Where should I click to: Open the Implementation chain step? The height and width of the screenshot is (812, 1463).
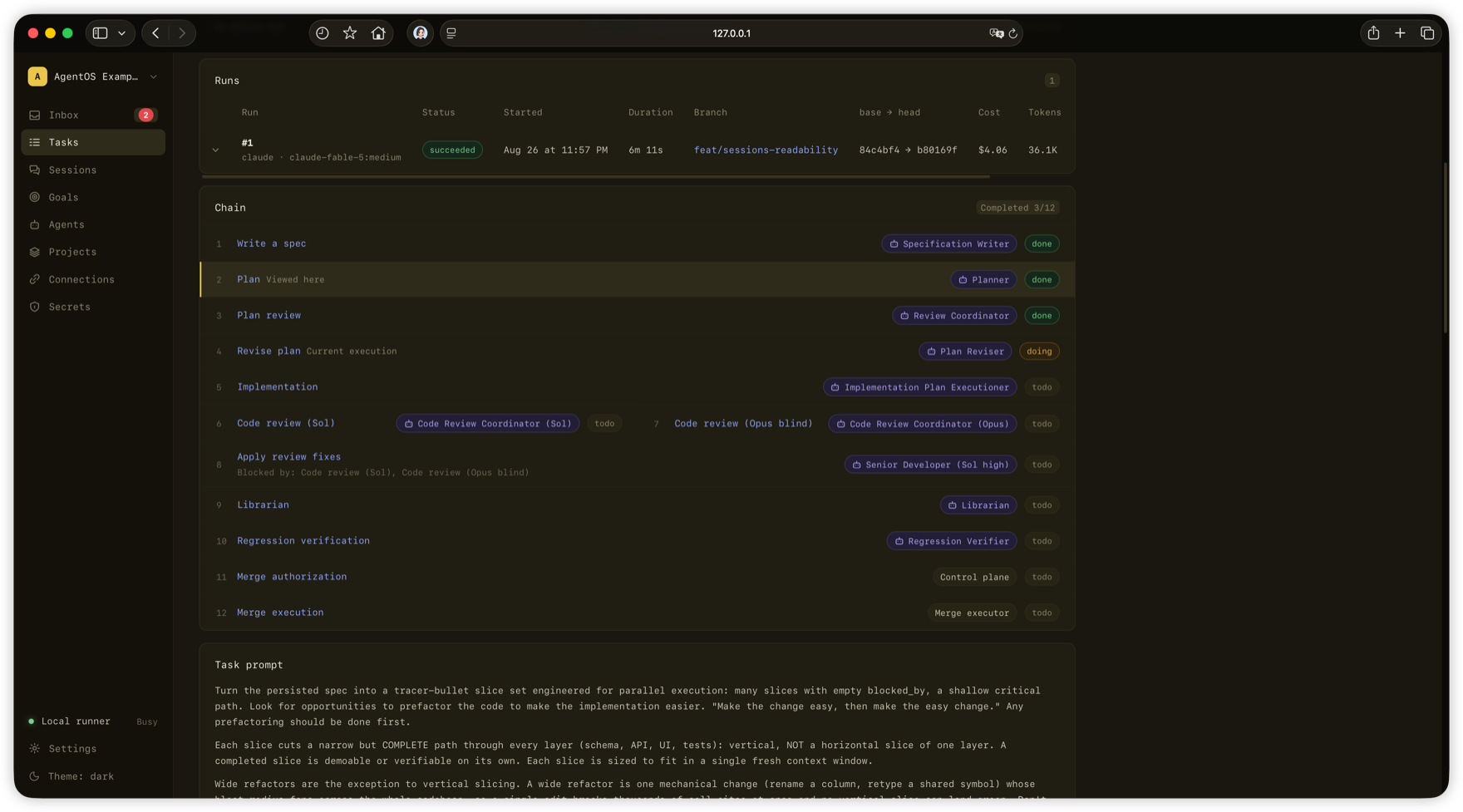click(x=277, y=386)
